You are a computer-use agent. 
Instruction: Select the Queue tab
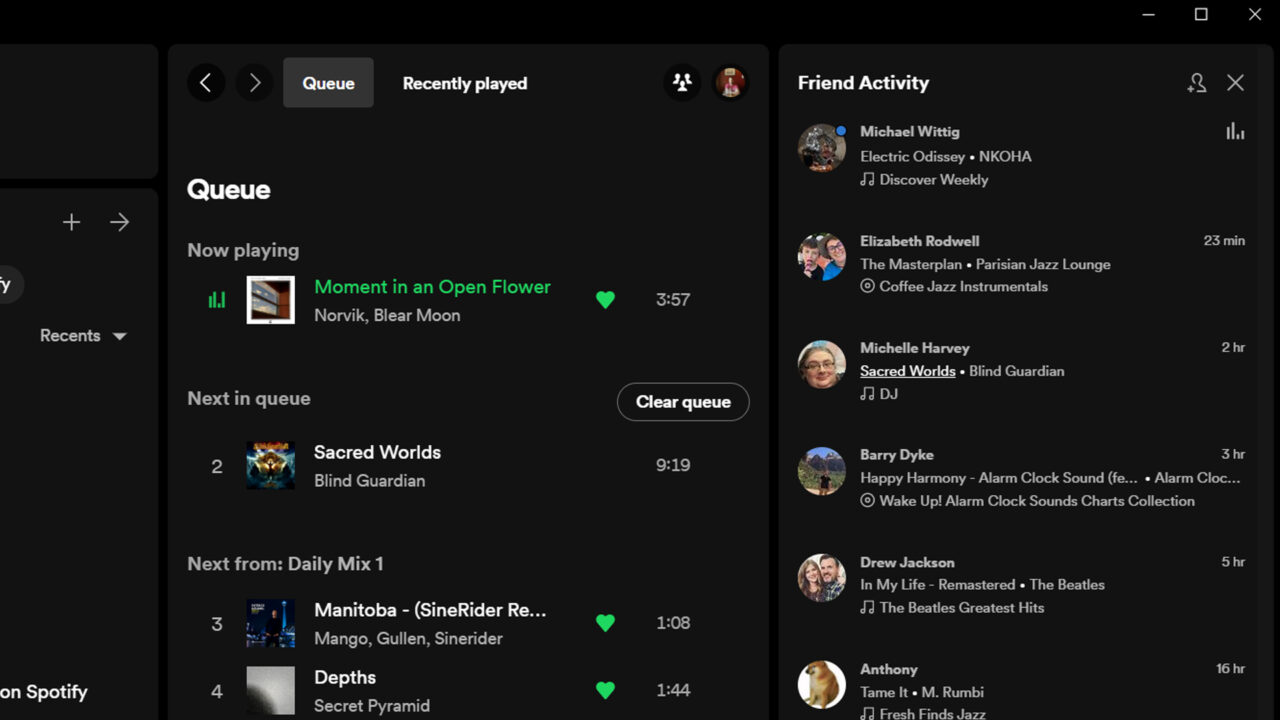point(328,83)
